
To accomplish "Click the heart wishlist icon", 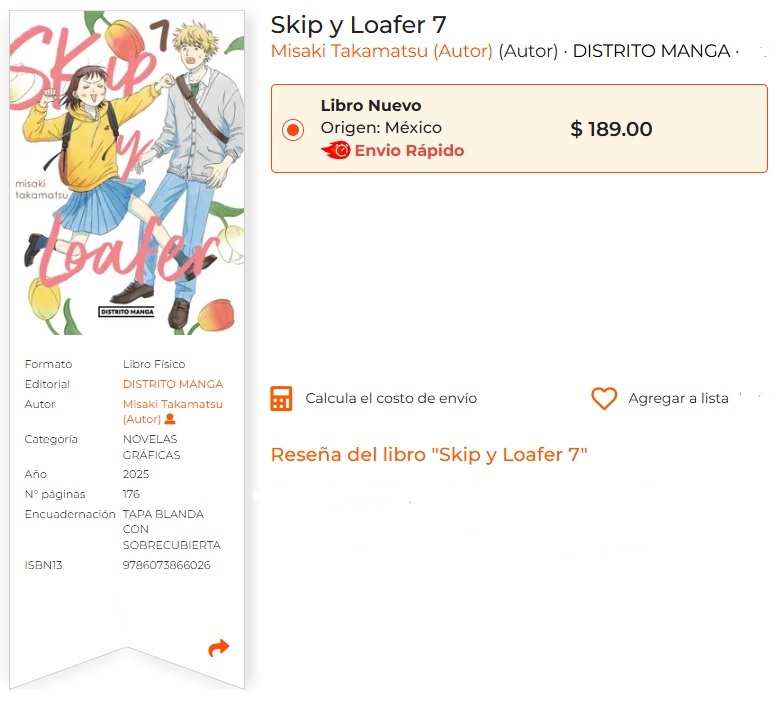I will [604, 398].
